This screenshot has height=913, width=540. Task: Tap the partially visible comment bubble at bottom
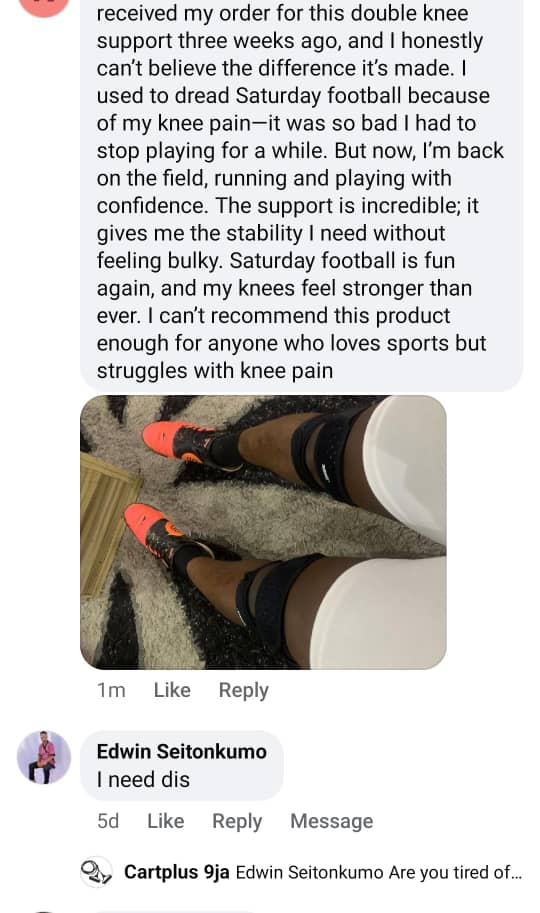[x=175, y=911]
